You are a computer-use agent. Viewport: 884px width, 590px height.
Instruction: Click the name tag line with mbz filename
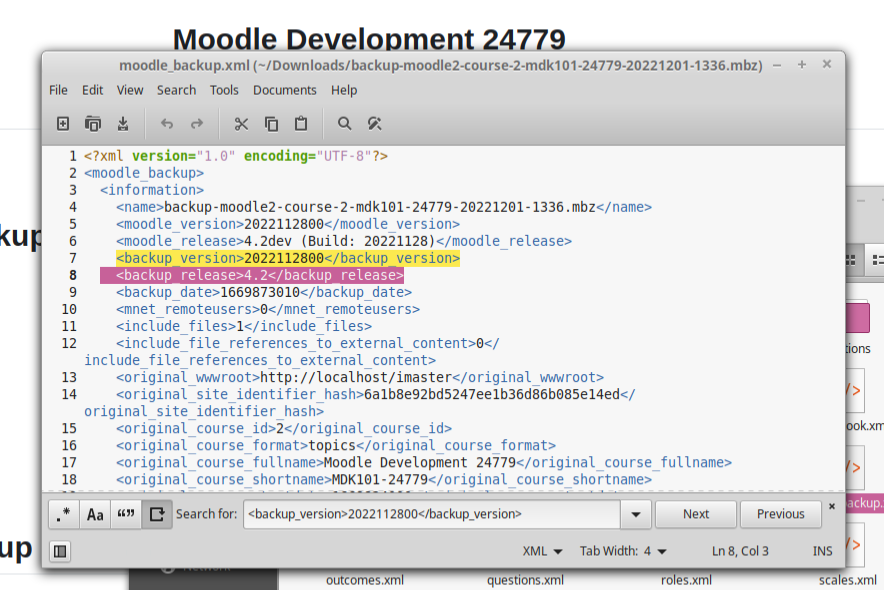coord(384,207)
